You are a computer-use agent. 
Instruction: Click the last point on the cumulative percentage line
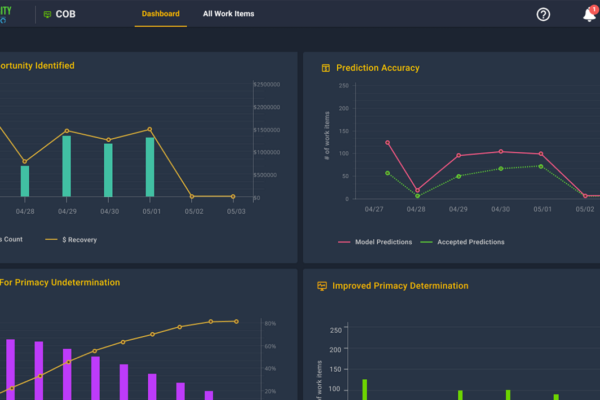pos(236,322)
